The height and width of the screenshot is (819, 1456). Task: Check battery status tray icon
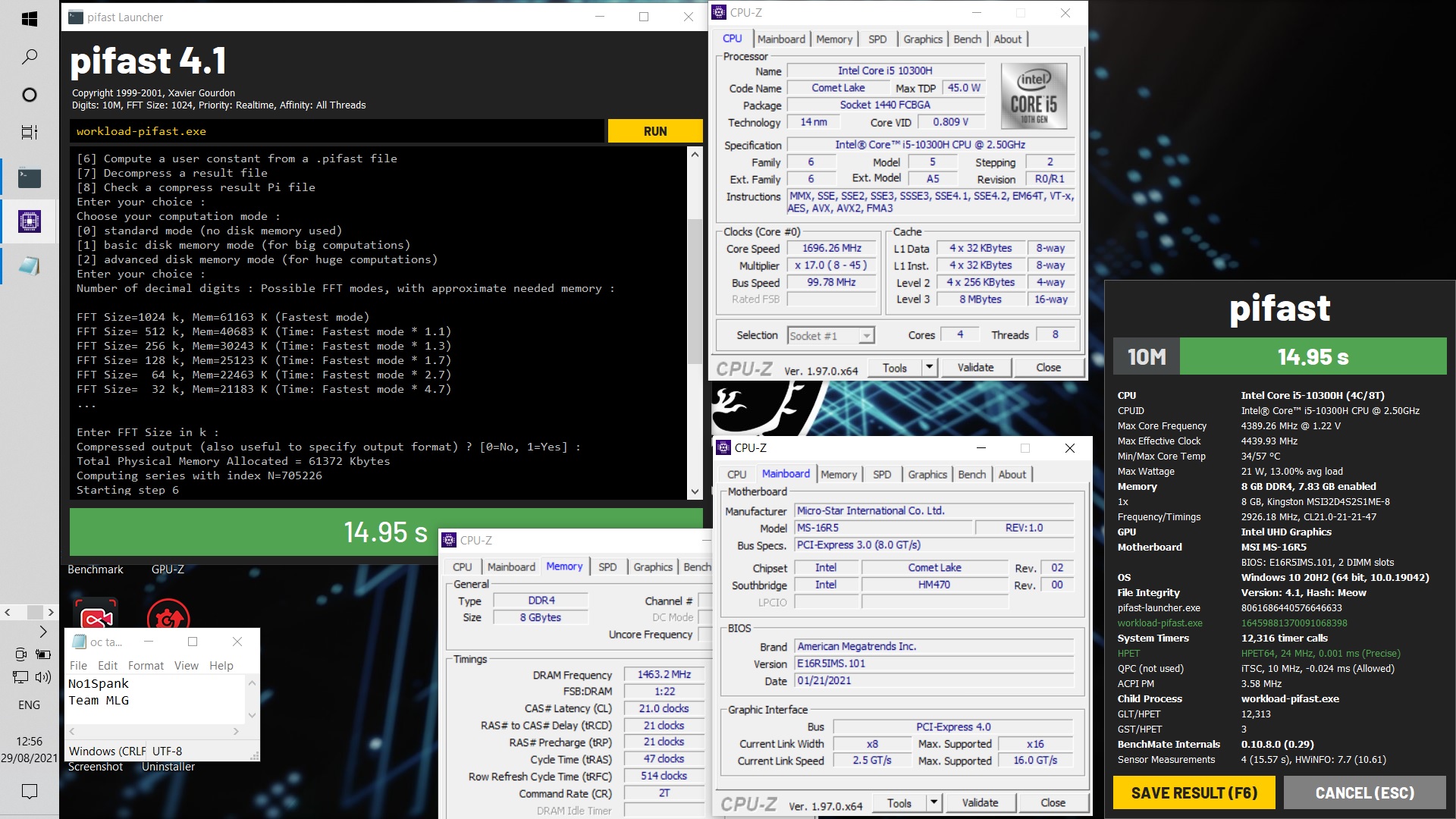tap(43, 654)
